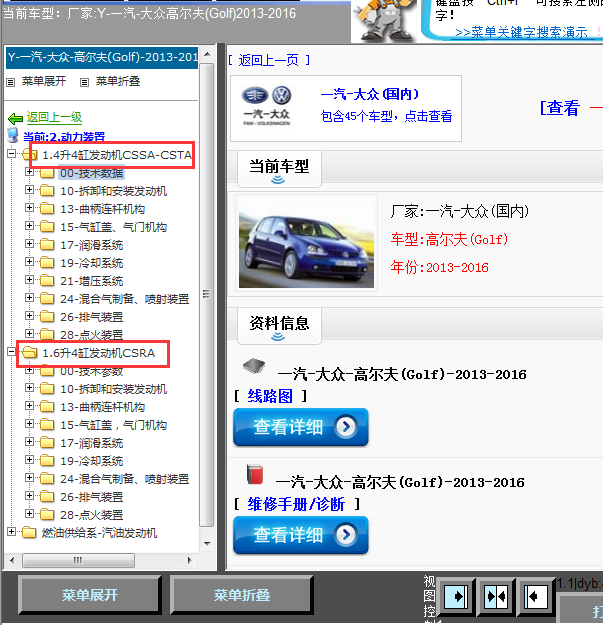The width and height of the screenshot is (603, 625).
Task: Click the tree panel scroll-up arrow
Action: (207, 54)
